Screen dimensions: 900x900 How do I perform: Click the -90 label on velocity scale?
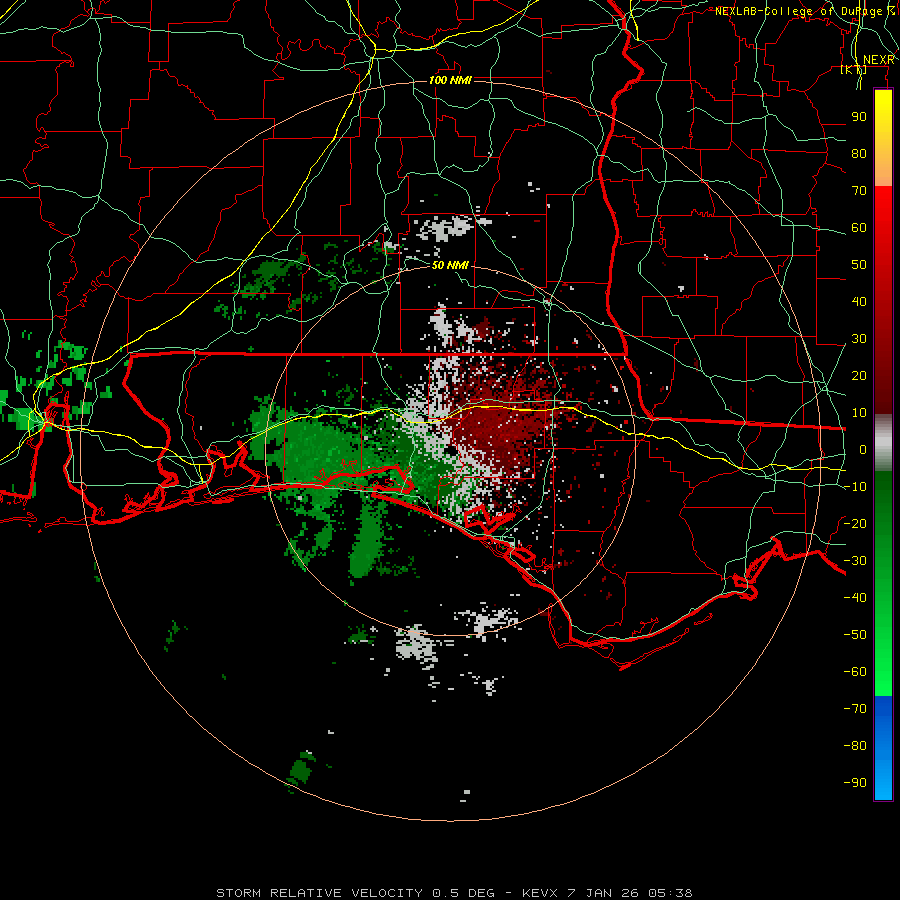[x=855, y=783]
